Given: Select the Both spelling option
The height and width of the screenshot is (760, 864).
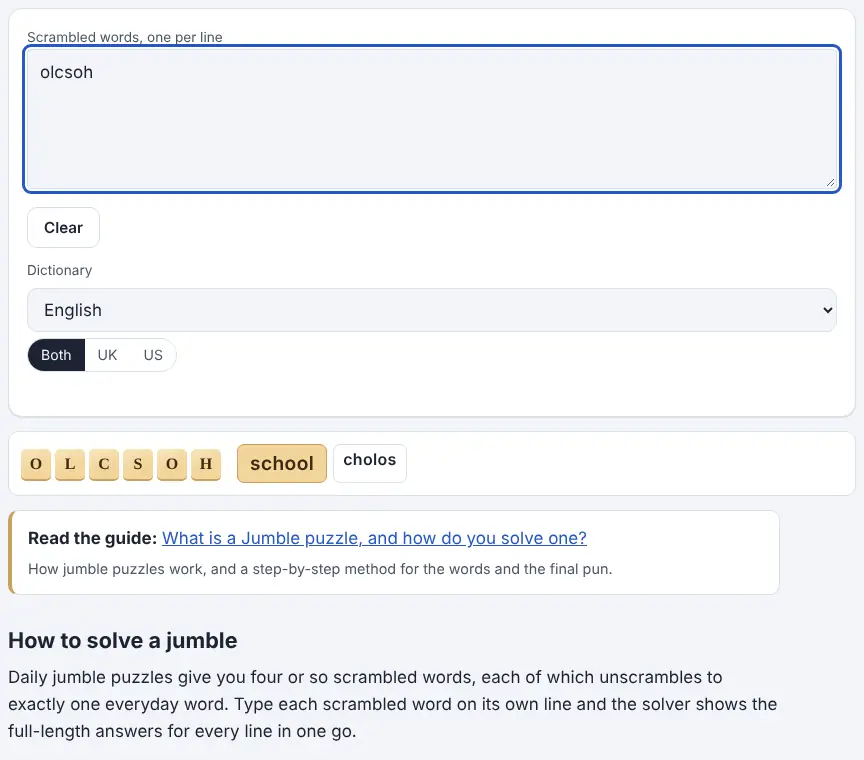Looking at the screenshot, I should [56, 355].
